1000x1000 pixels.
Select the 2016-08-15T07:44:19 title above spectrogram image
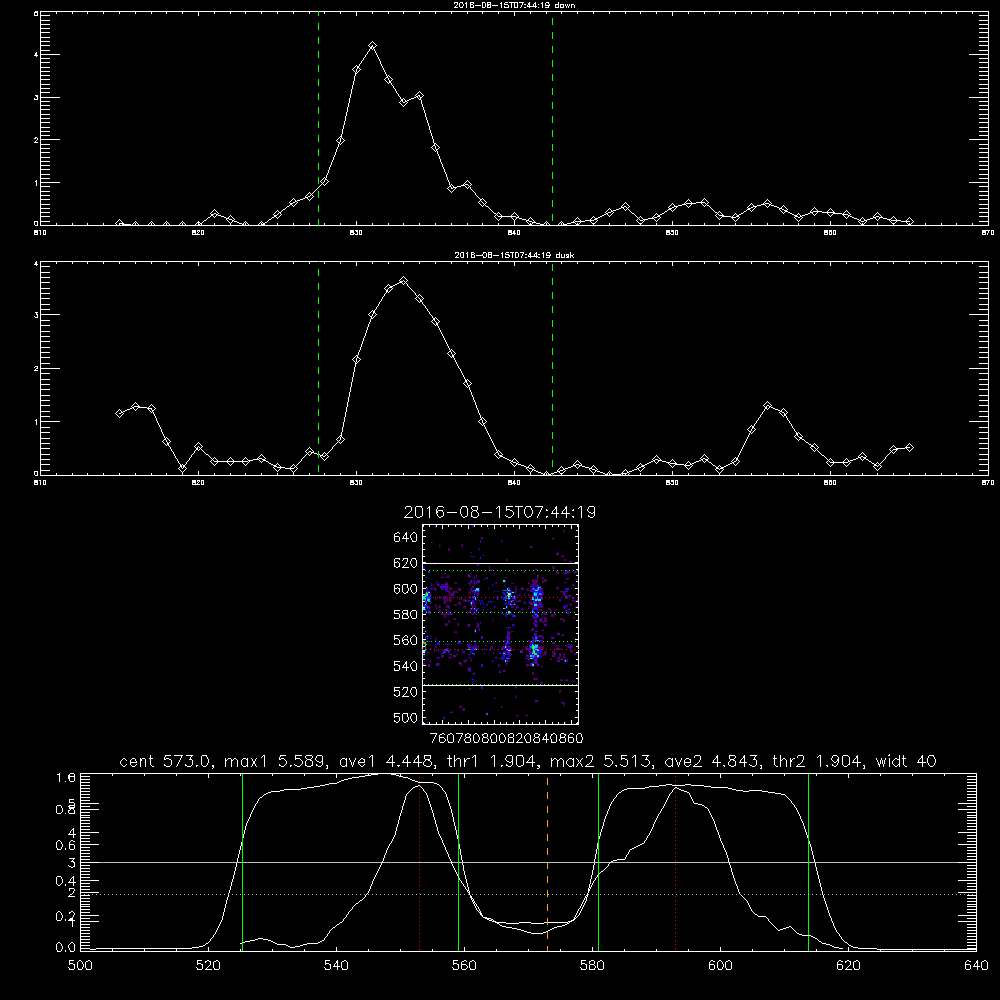[499, 512]
